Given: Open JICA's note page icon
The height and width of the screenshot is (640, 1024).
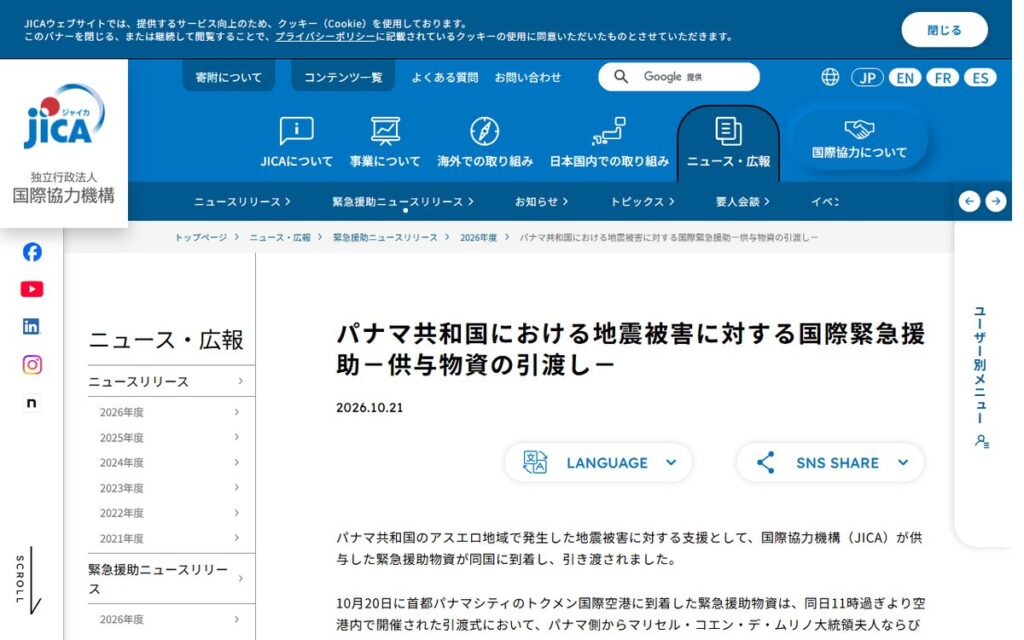Looking at the screenshot, I should click(x=31, y=403).
